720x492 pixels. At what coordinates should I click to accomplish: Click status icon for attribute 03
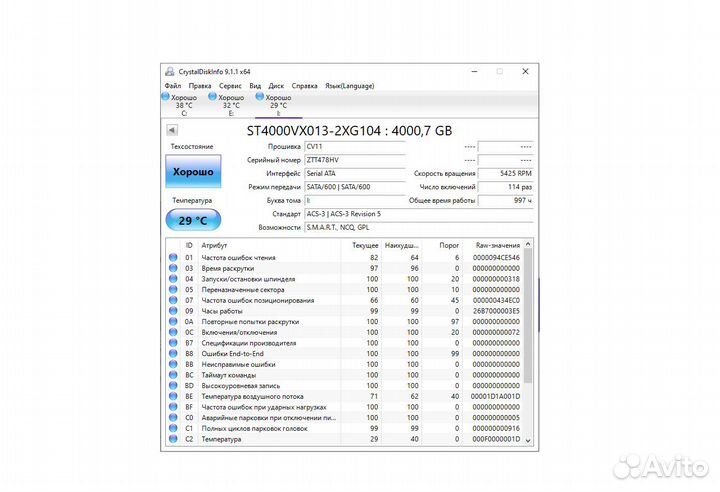173,268
